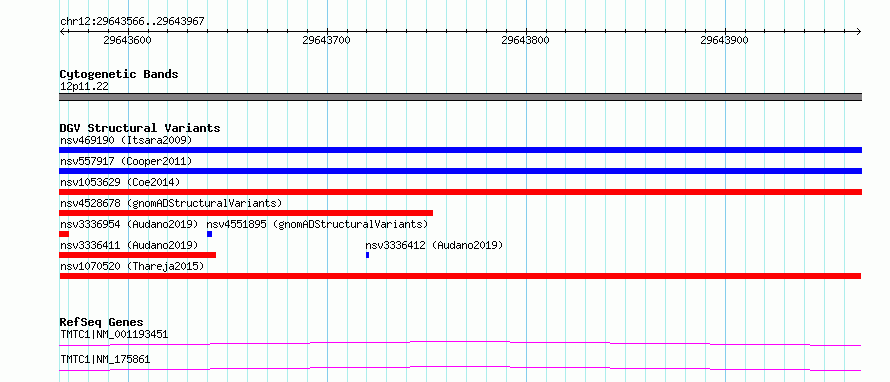The image size is (890, 382).
Task: Click the tiny blue marker for nsv3336412
Action: pos(368,255)
